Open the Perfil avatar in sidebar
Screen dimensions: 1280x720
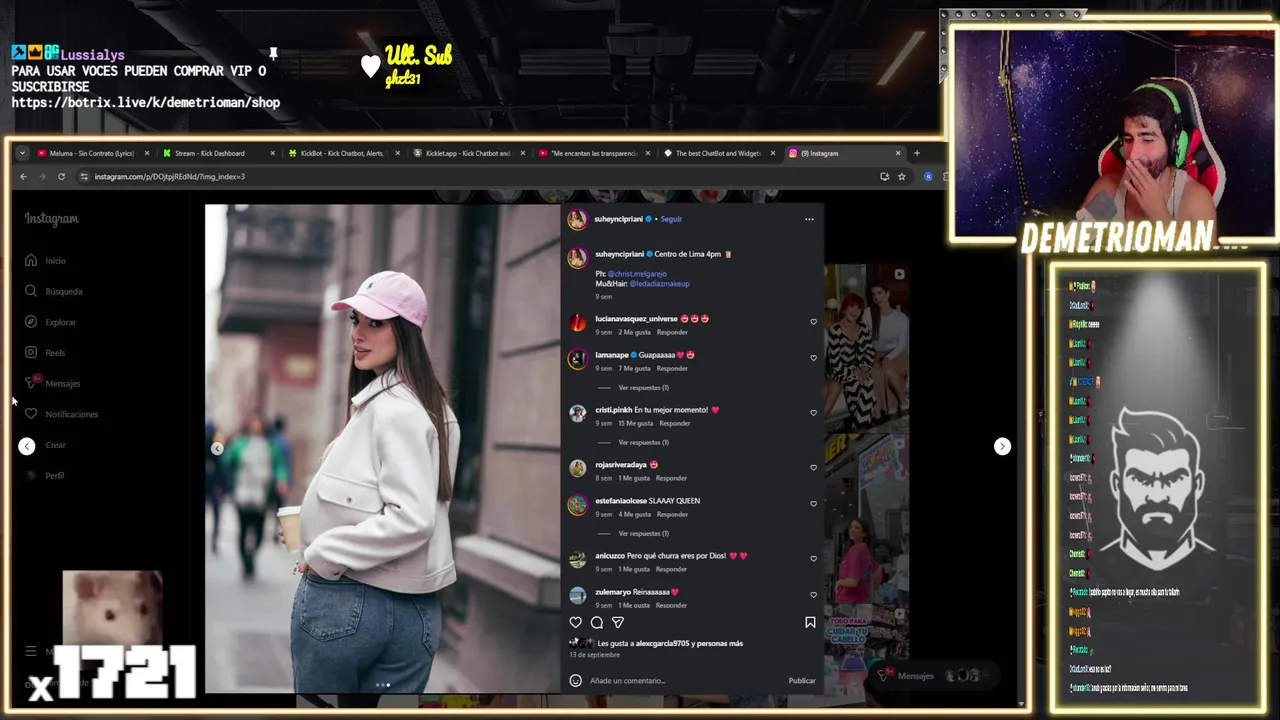click(x=31, y=475)
